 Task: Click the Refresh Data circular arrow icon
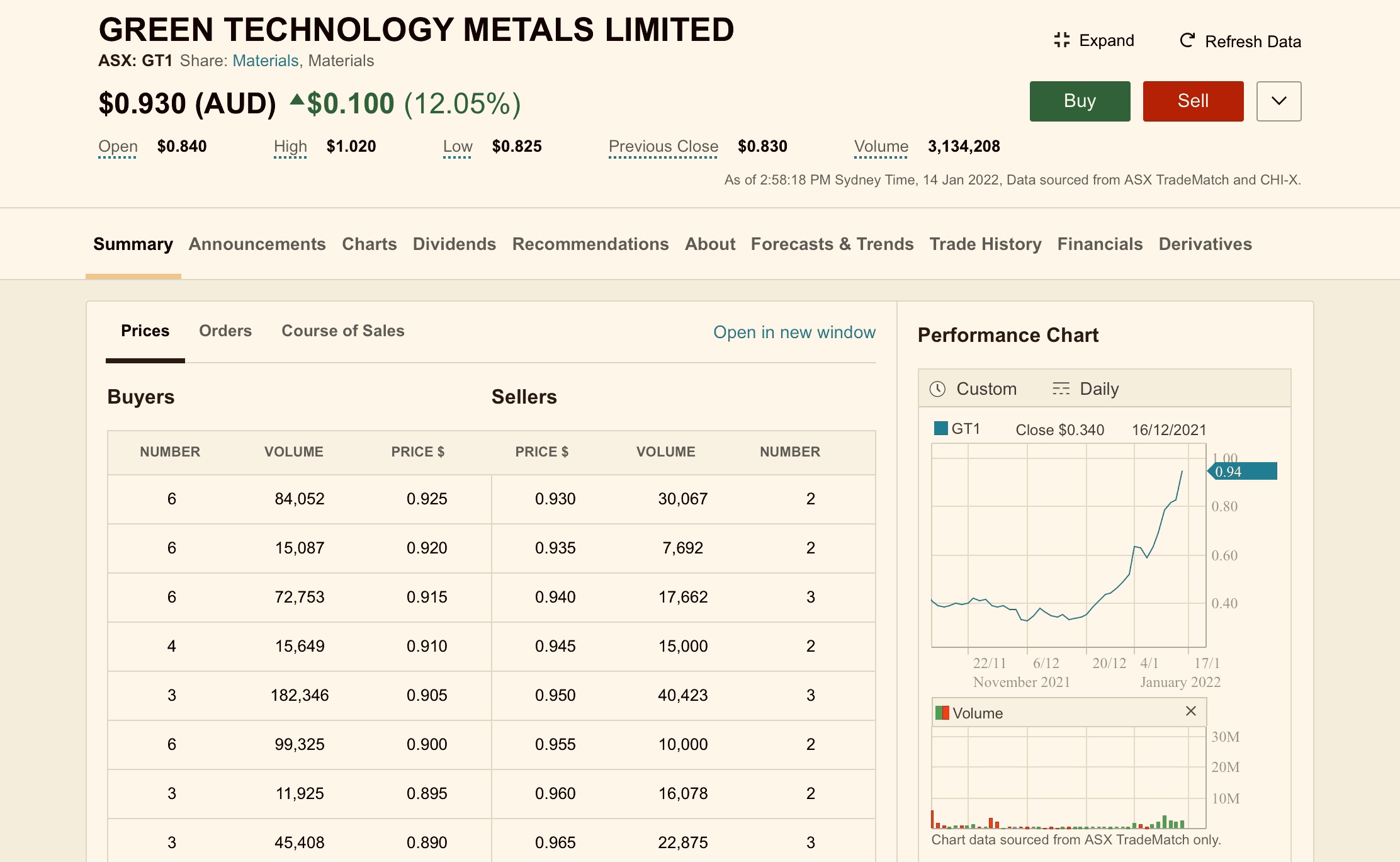pyautogui.click(x=1187, y=41)
